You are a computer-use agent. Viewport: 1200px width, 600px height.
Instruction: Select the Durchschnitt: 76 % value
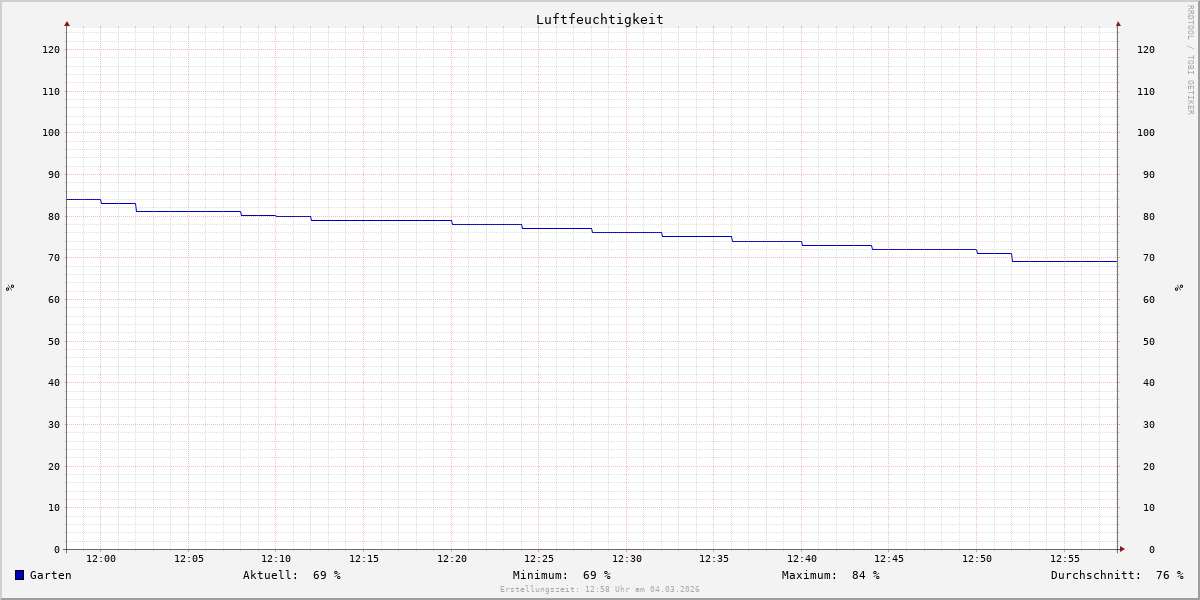[x=1117, y=575]
